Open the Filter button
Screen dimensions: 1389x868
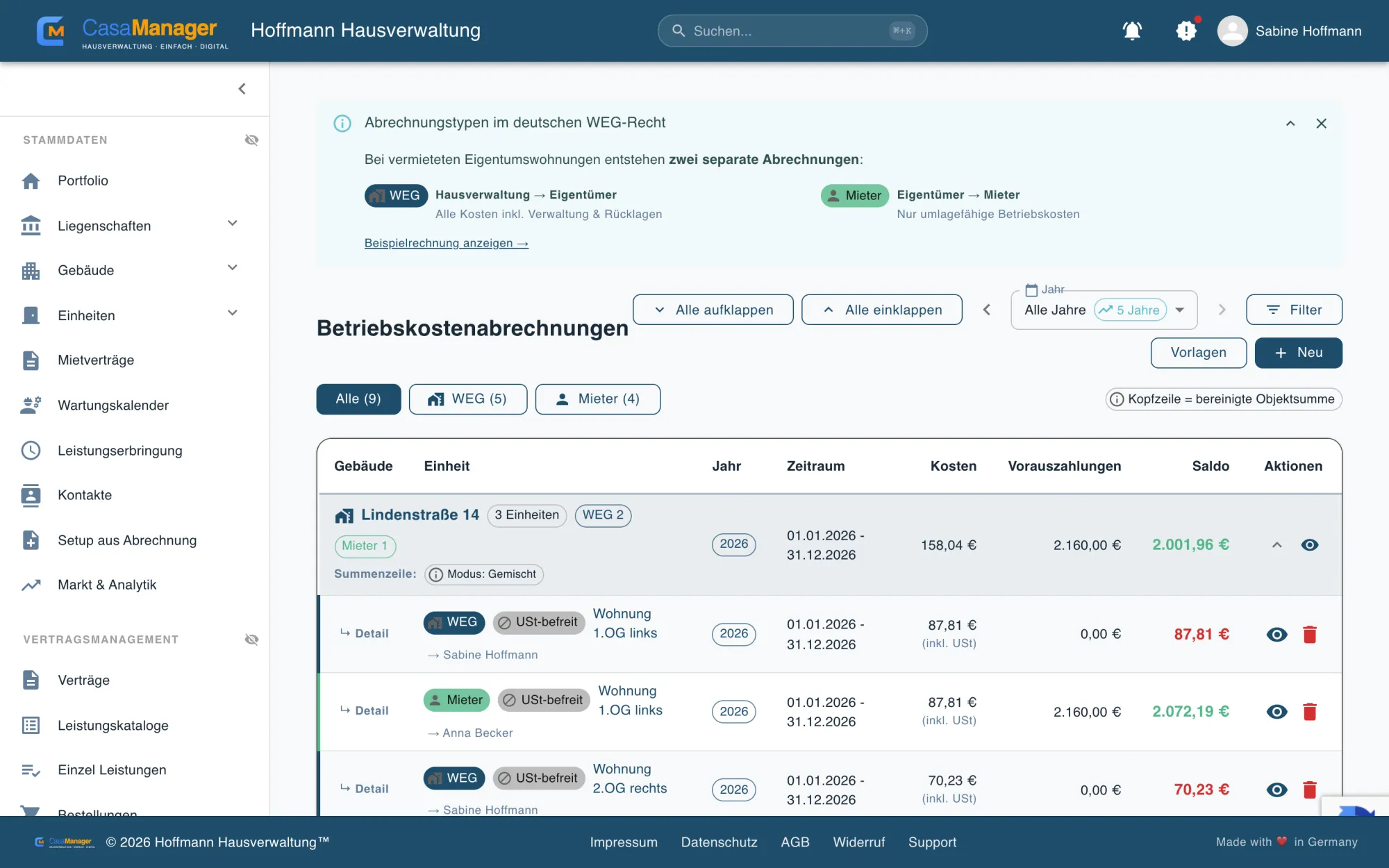point(1294,310)
